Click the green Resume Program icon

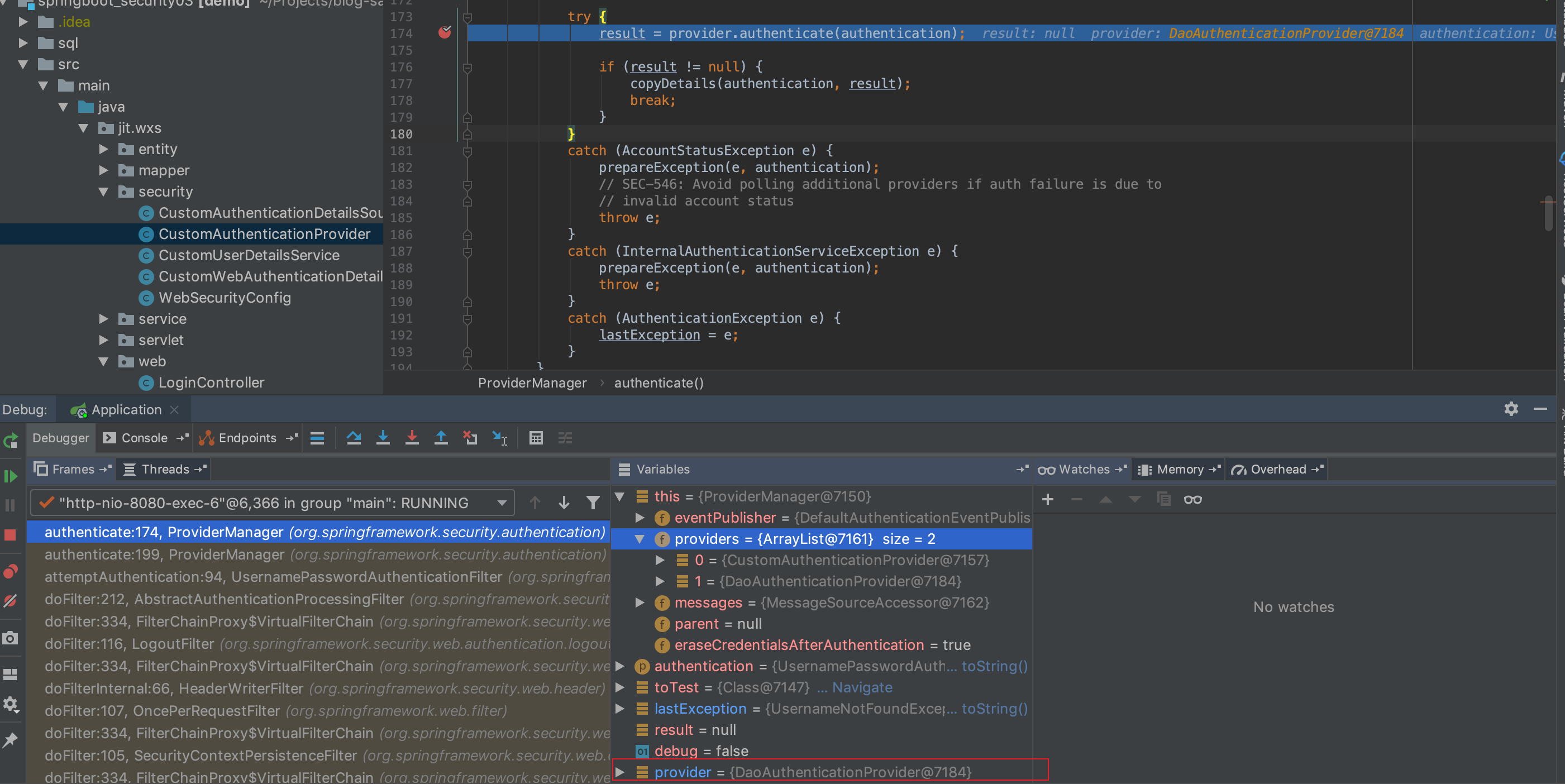pyautogui.click(x=10, y=476)
